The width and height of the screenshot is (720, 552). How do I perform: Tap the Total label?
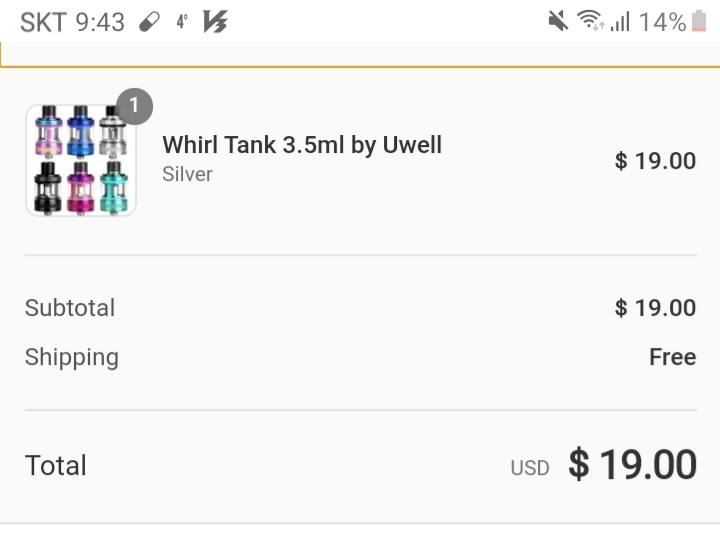(56, 466)
